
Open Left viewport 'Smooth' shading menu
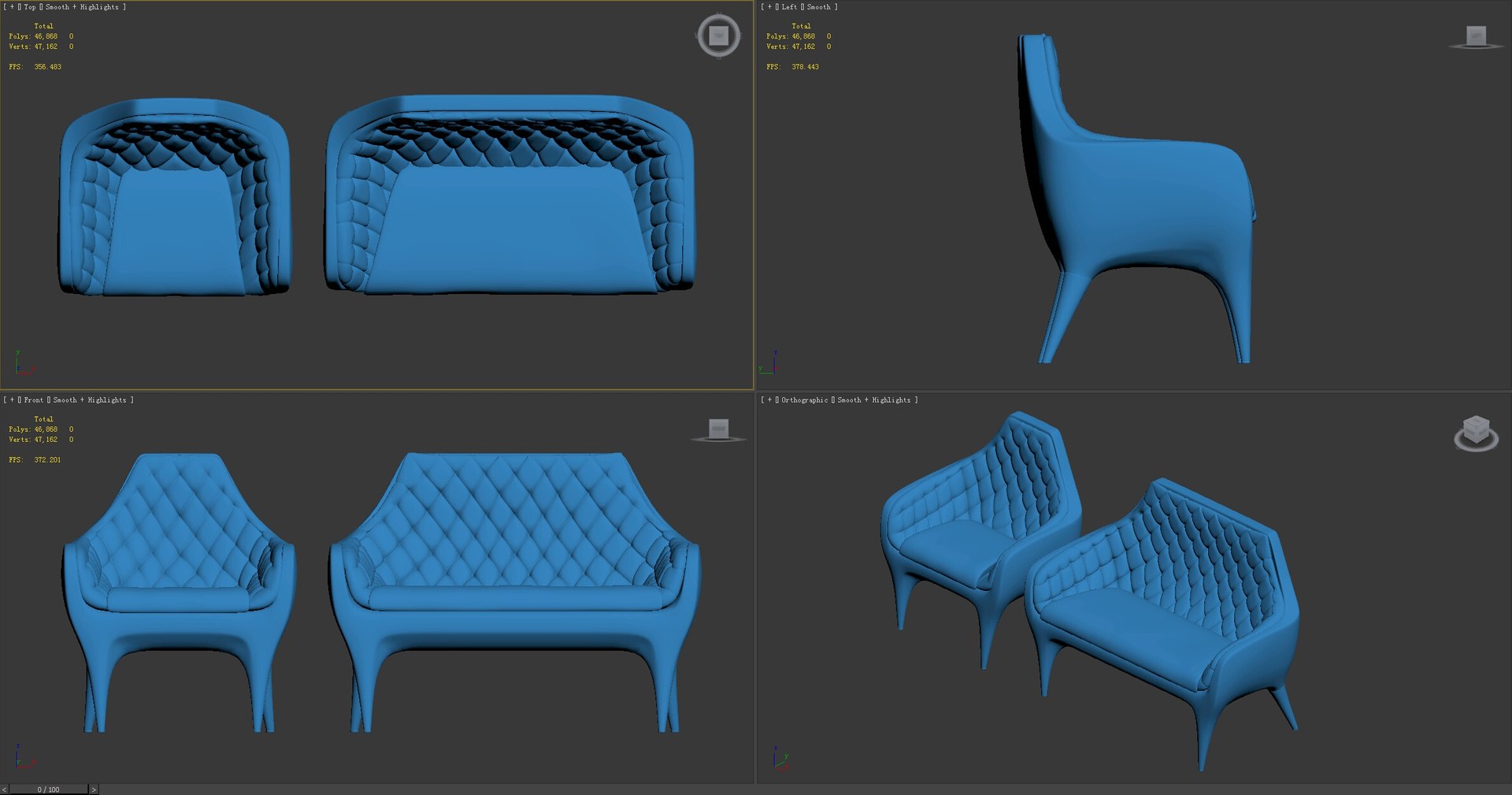[x=818, y=7]
